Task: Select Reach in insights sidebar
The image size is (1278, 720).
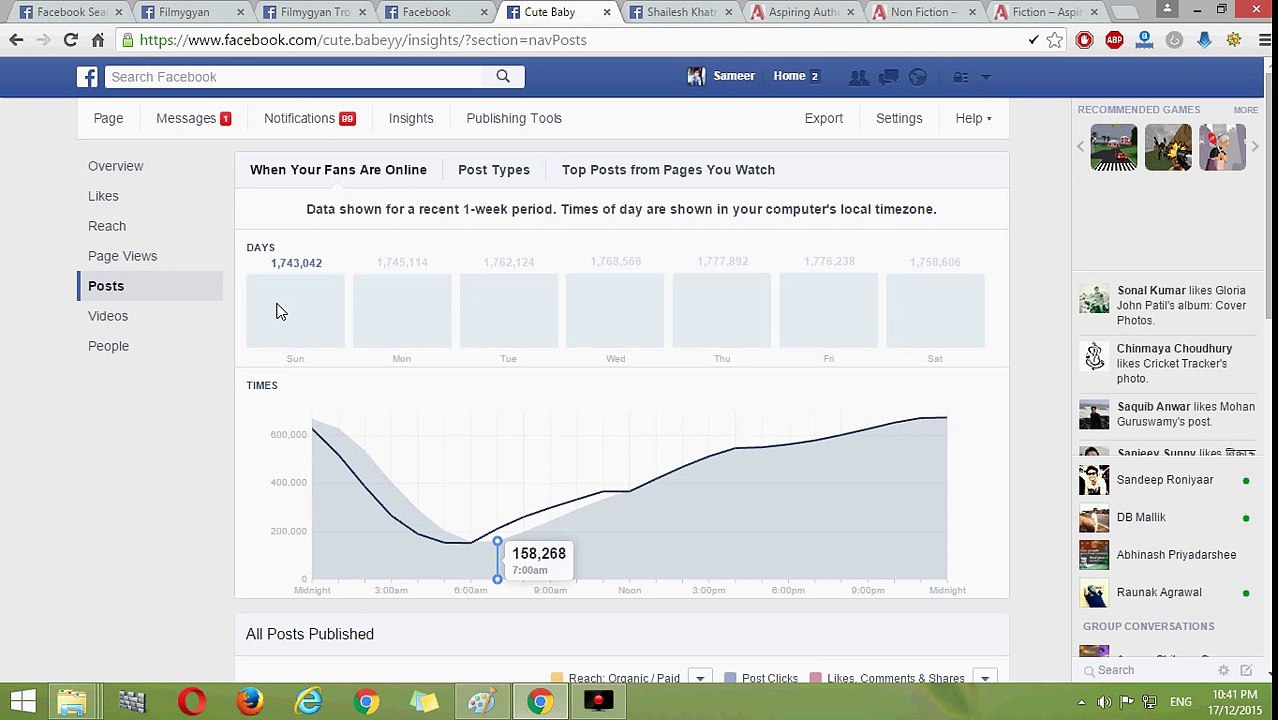Action: click(x=107, y=226)
